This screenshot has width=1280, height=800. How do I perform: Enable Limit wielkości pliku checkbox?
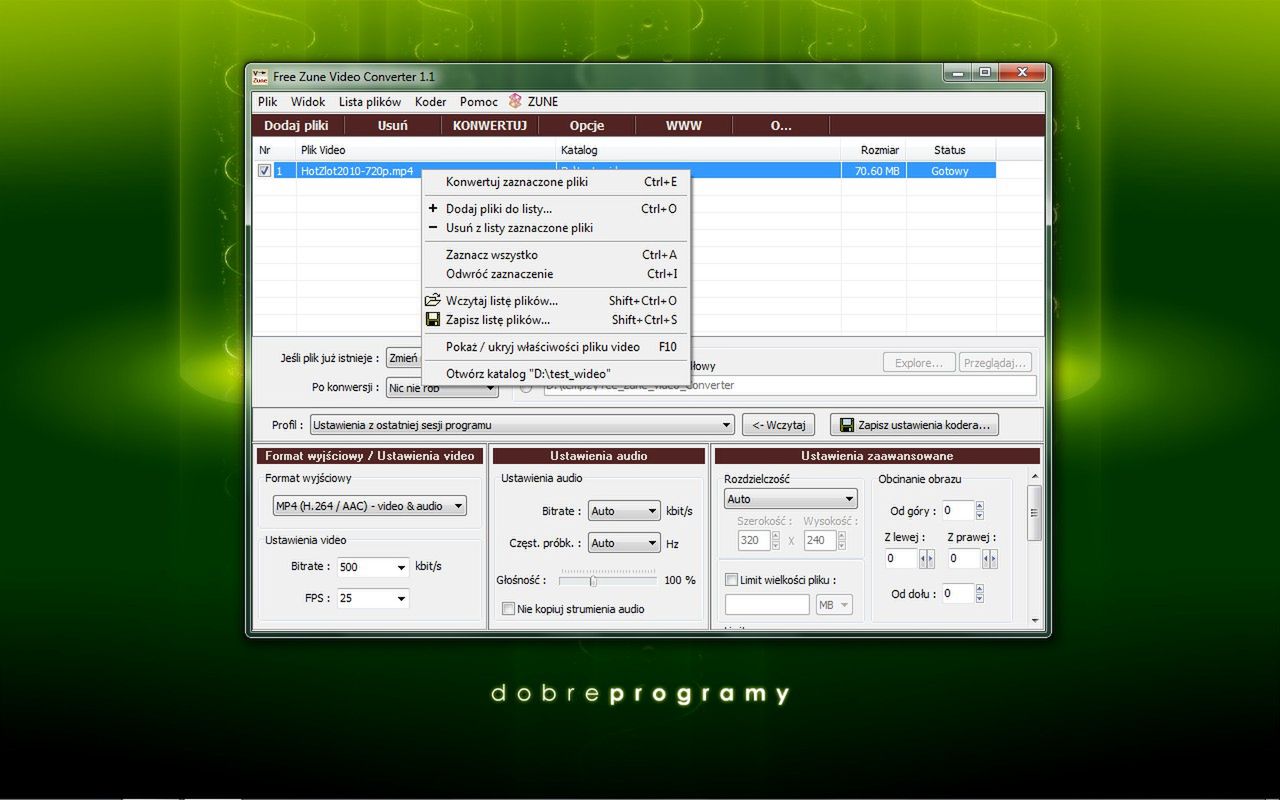click(x=731, y=580)
